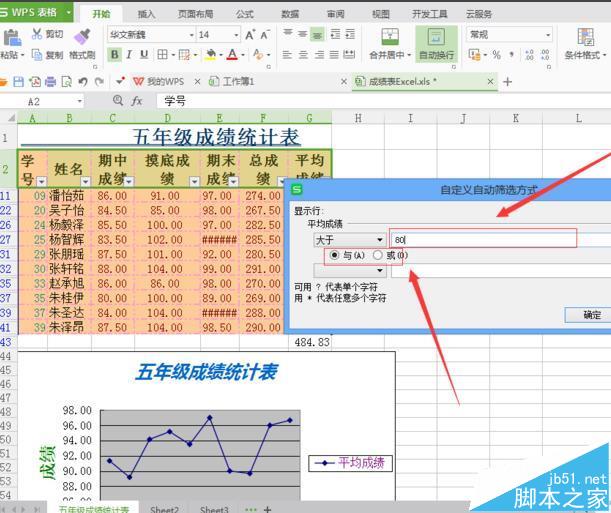Toggle italic formatting
This screenshot has width=611, height=513.
[129, 55]
